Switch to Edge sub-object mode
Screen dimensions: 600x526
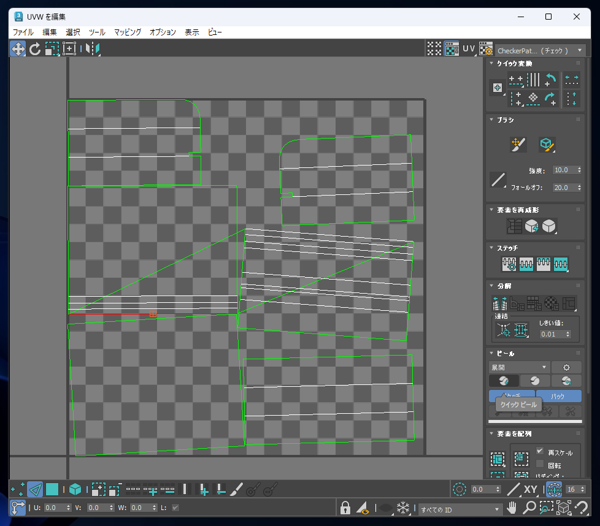35,489
